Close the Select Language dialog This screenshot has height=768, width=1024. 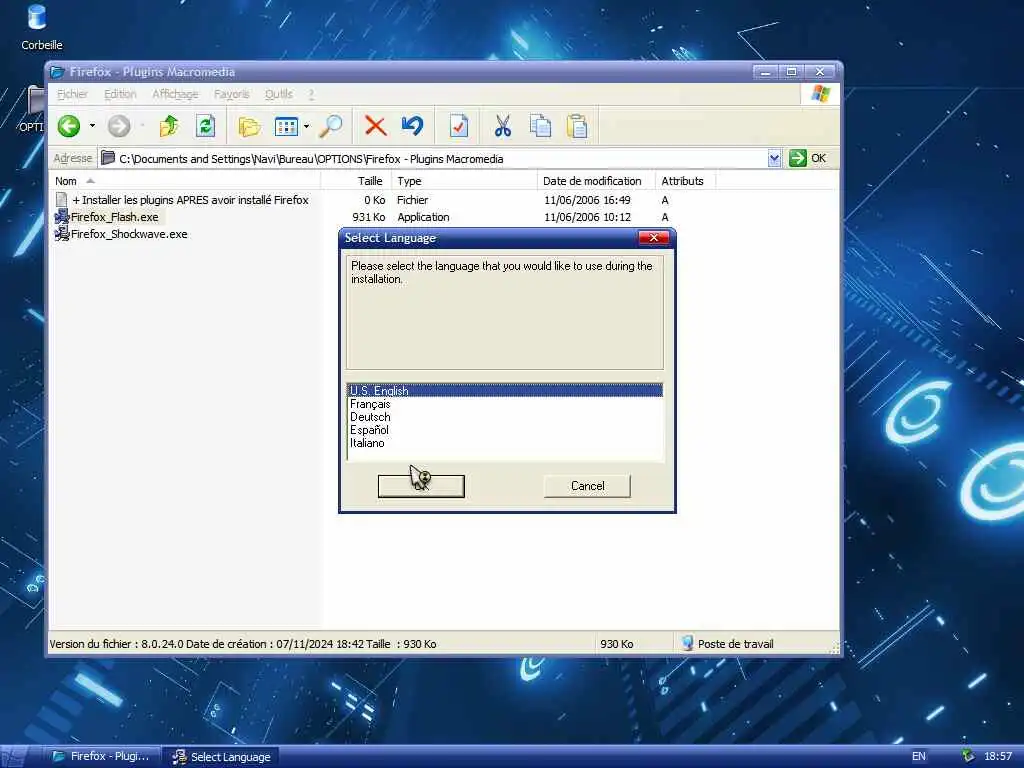[x=653, y=238]
